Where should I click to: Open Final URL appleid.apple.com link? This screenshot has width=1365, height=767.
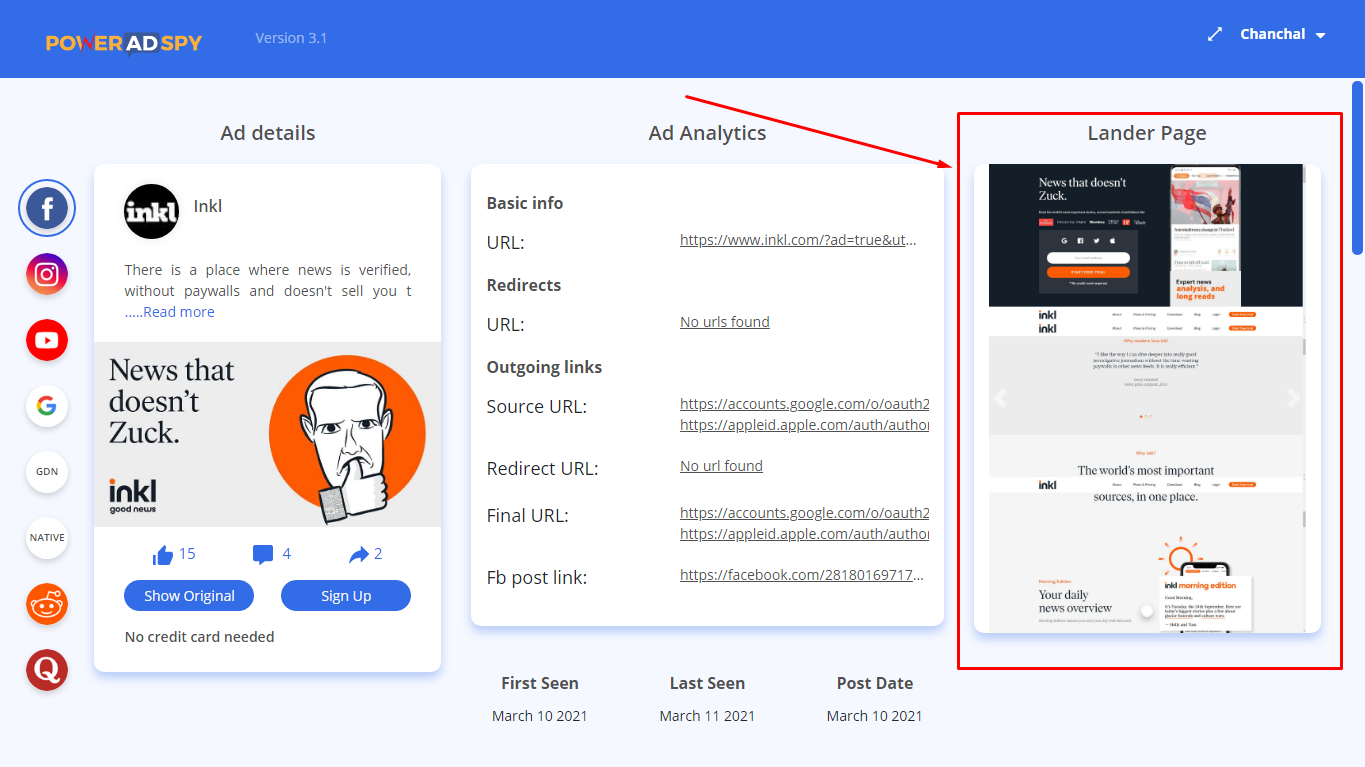click(x=804, y=534)
